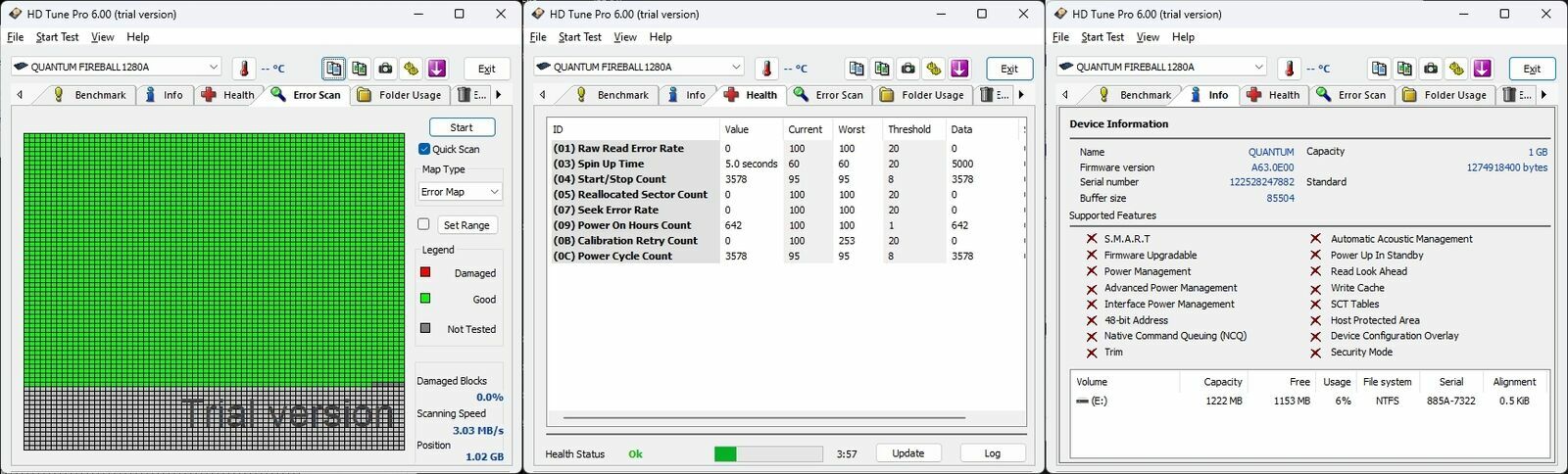The height and width of the screenshot is (474, 1568).
Task: Open drive selector dropdown in right window
Action: tap(1162, 67)
